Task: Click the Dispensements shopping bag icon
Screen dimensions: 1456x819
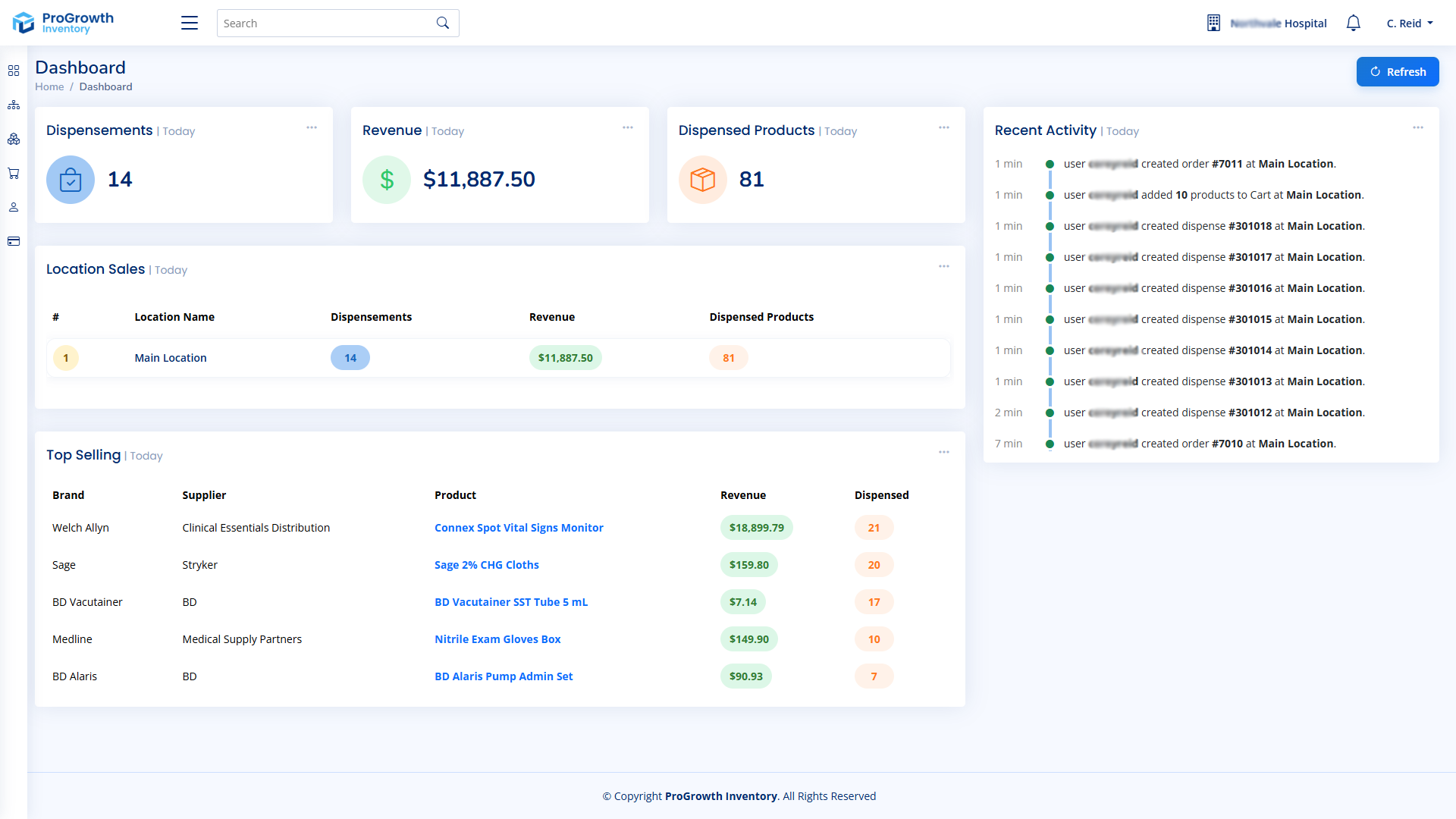Action: (71, 180)
